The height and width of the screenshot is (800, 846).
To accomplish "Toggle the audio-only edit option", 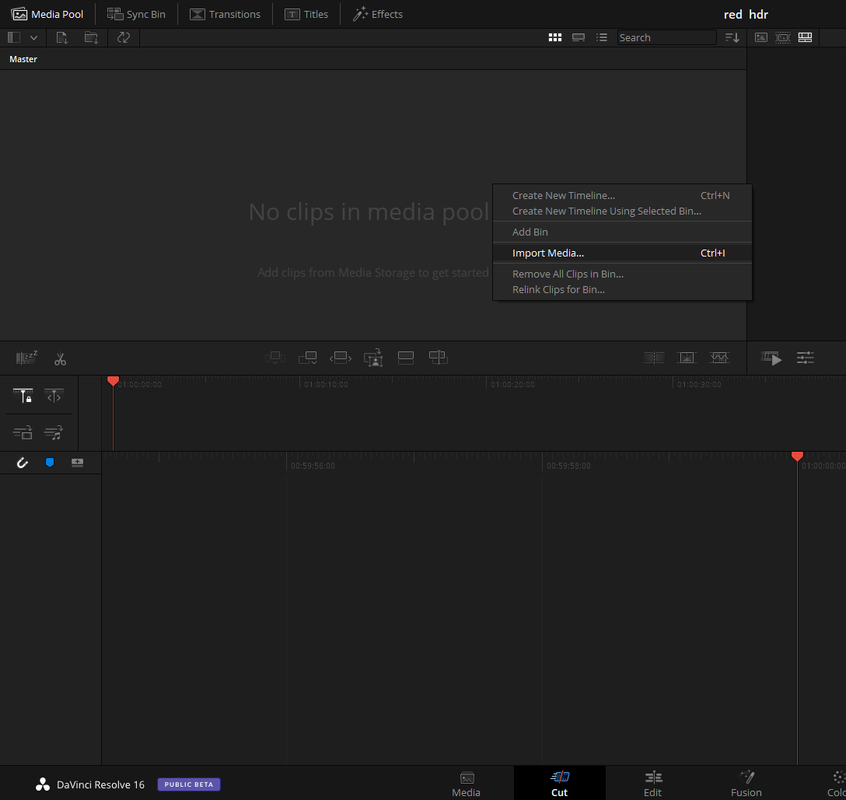I will click(x=53, y=432).
